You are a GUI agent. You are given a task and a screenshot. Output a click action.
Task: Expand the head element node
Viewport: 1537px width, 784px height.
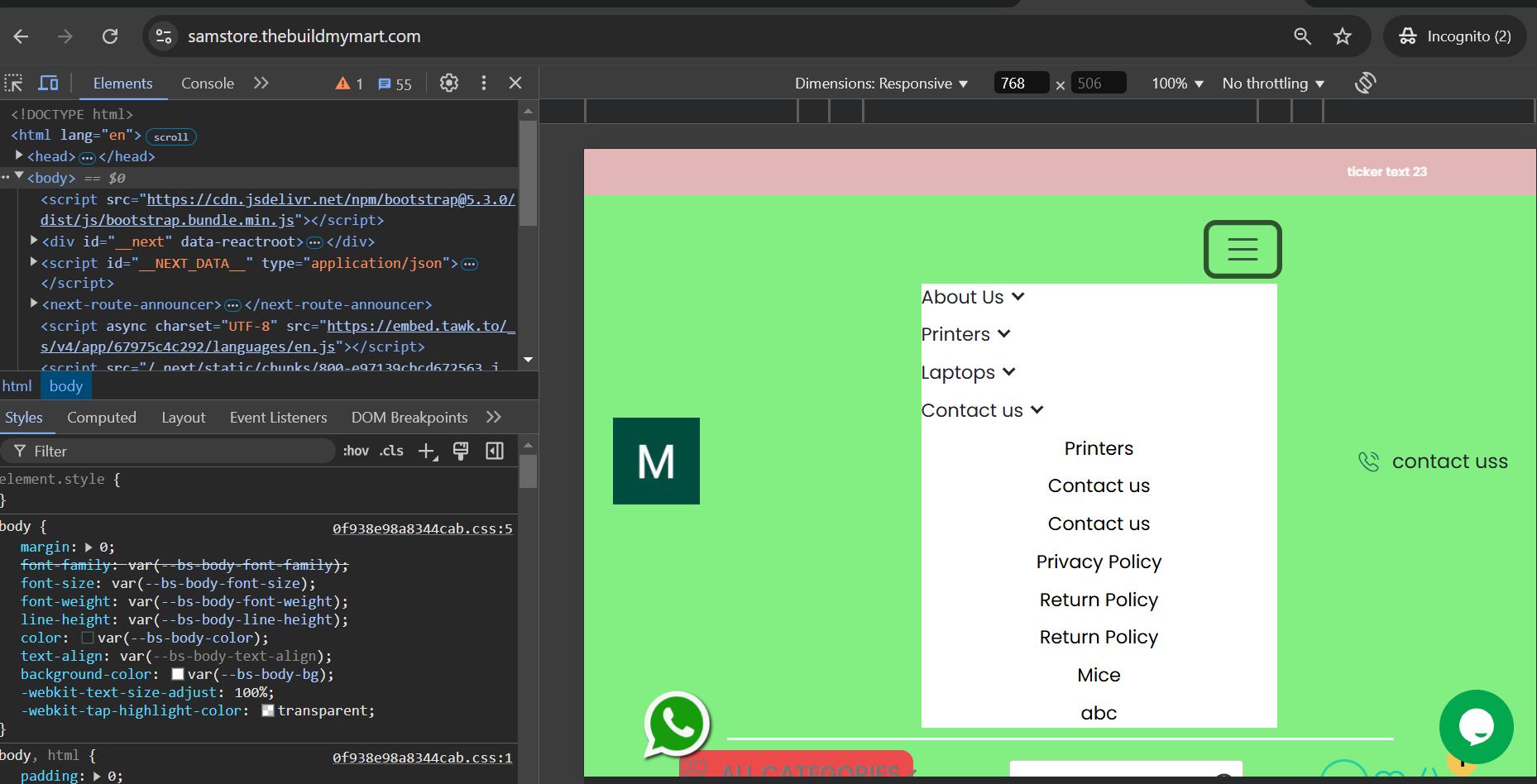click(19, 155)
